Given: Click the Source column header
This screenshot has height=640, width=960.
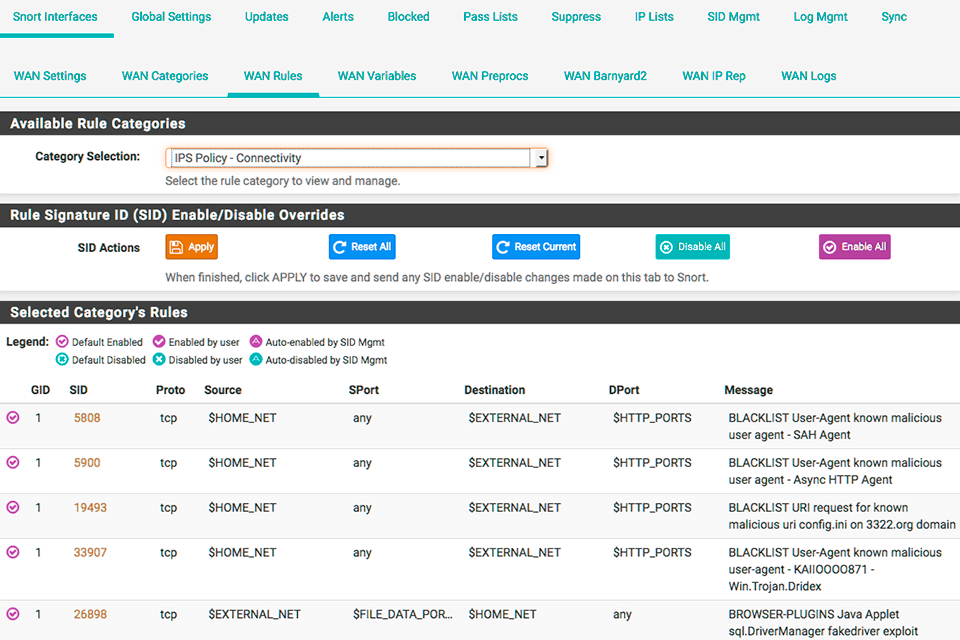Looking at the screenshot, I should coord(223,390).
